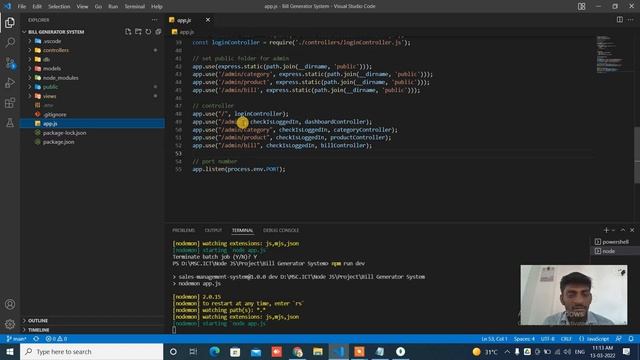Click the sync changes icon in status bar
Screen dimensions: 640x360
tap(36, 339)
